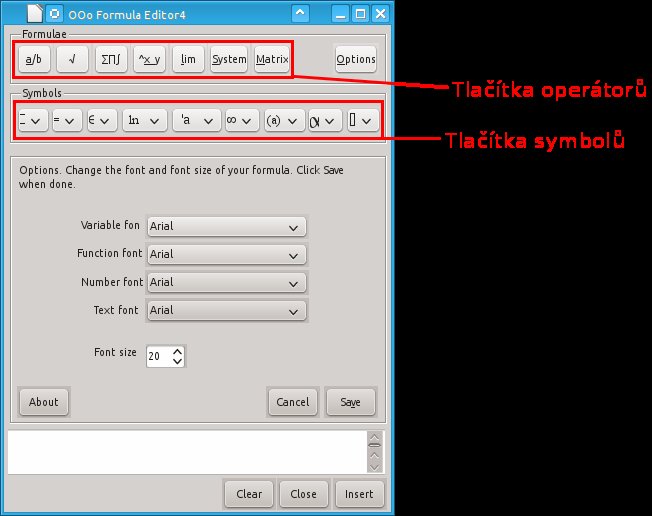Image resolution: width=652 pixels, height=516 pixels.
Task: Open the Function font combo box
Action: click(x=227, y=254)
